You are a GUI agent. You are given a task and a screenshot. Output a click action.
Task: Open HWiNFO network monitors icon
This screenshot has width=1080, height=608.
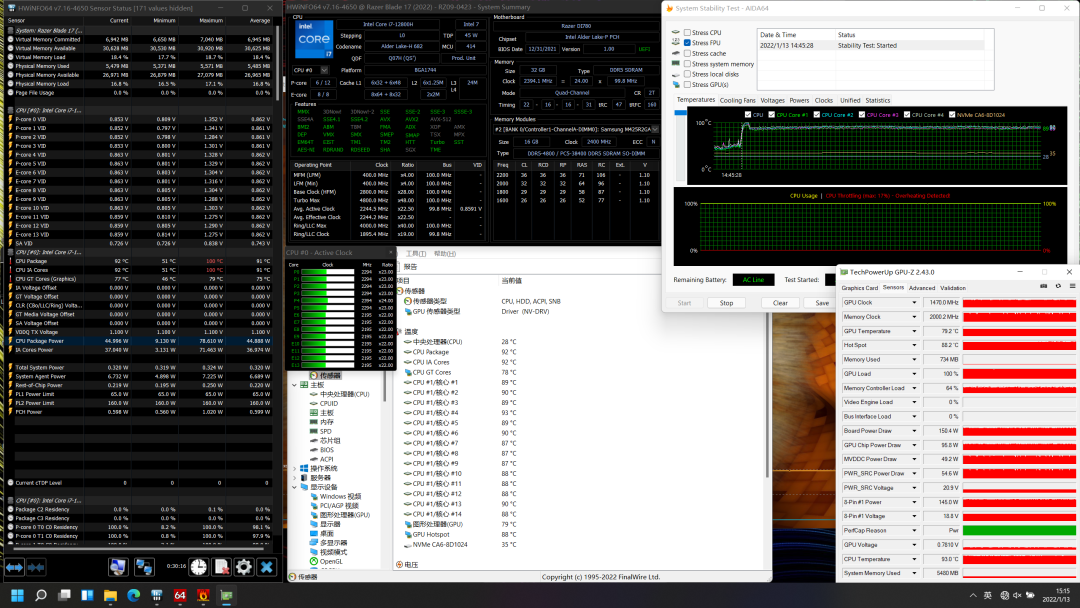144,567
